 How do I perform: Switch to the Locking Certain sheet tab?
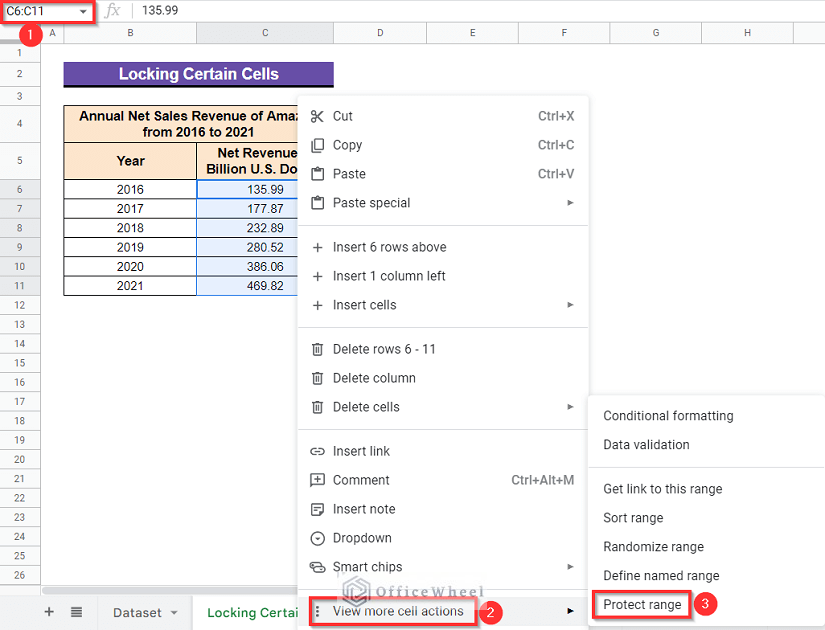point(250,612)
